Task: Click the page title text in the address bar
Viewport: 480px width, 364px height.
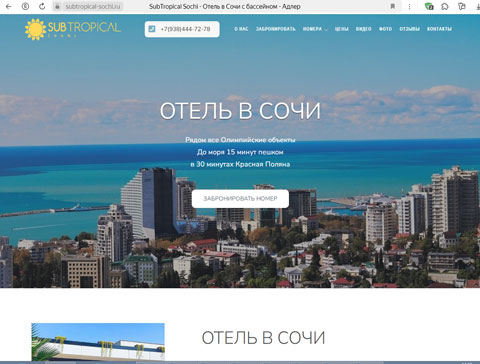Action: (x=225, y=6)
